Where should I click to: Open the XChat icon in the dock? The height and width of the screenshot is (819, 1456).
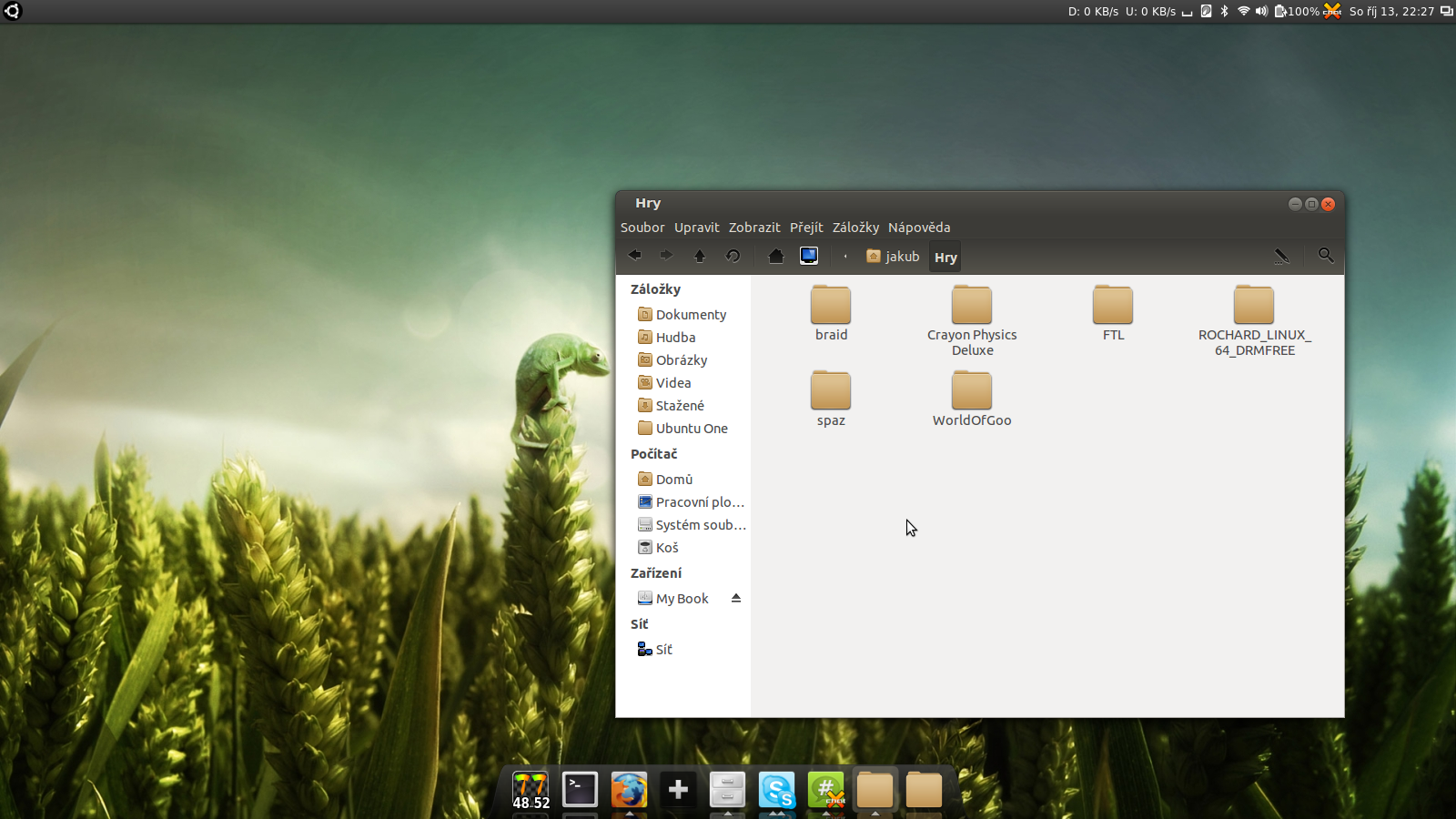click(x=825, y=790)
